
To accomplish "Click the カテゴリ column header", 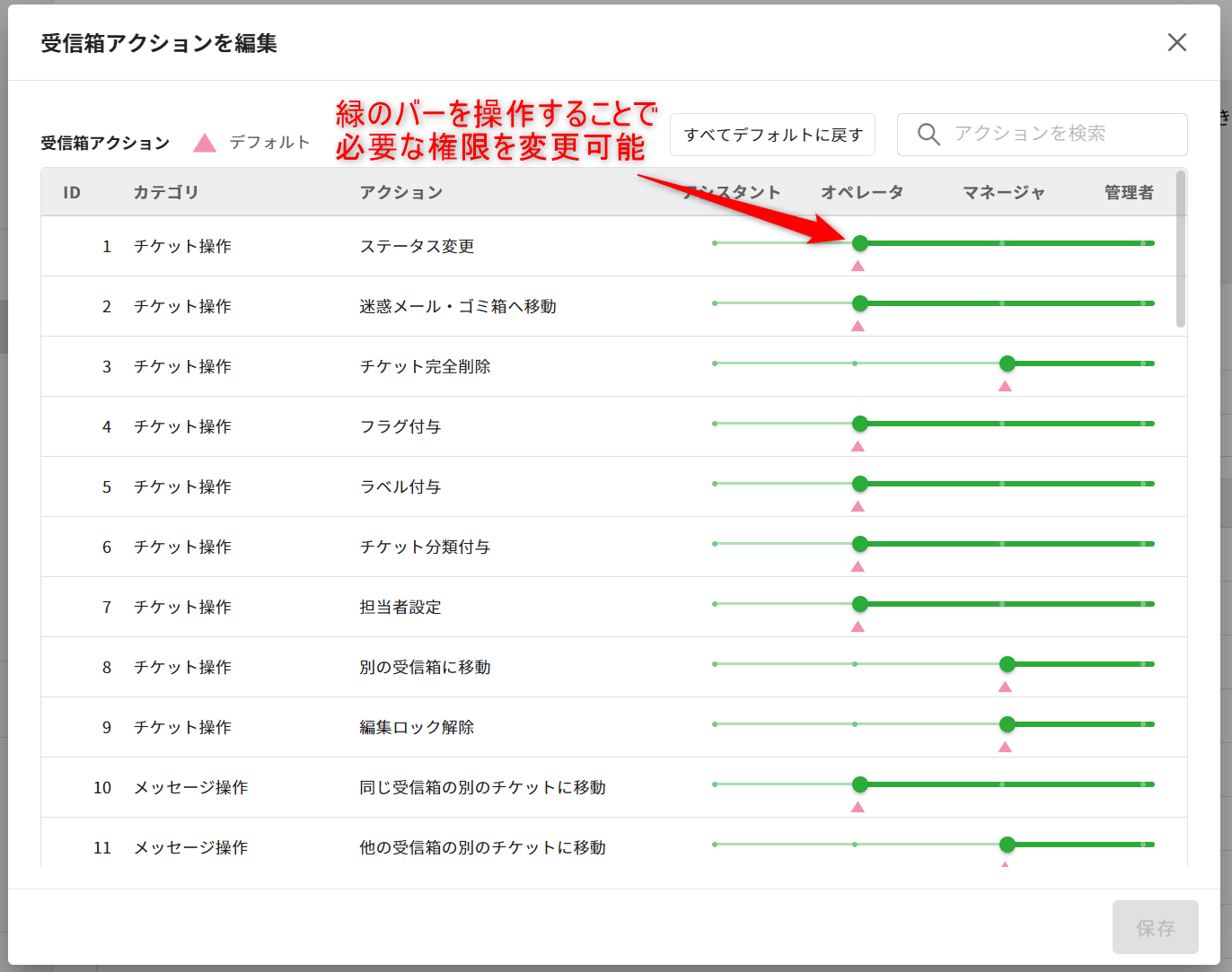I will pyautogui.click(x=165, y=192).
